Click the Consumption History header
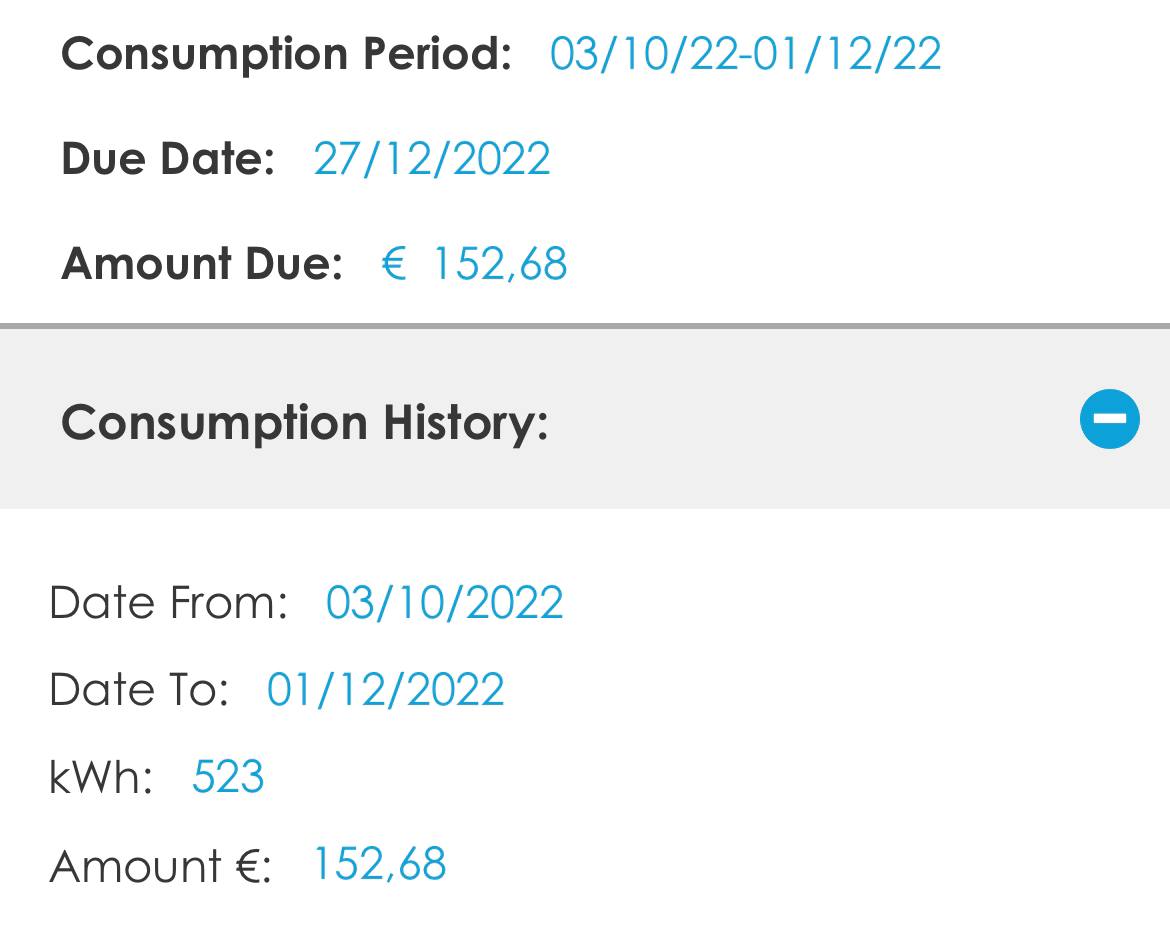Image resolution: width=1170 pixels, height=951 pixels. click(304, 421)
